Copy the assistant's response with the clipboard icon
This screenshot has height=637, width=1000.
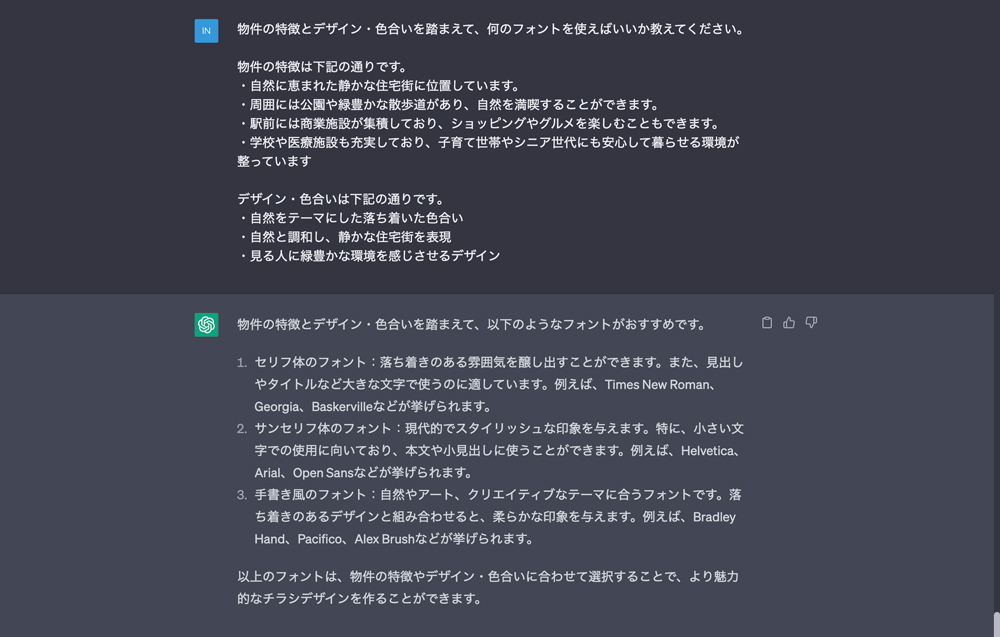pyautogui.click(x=767, y=323)
